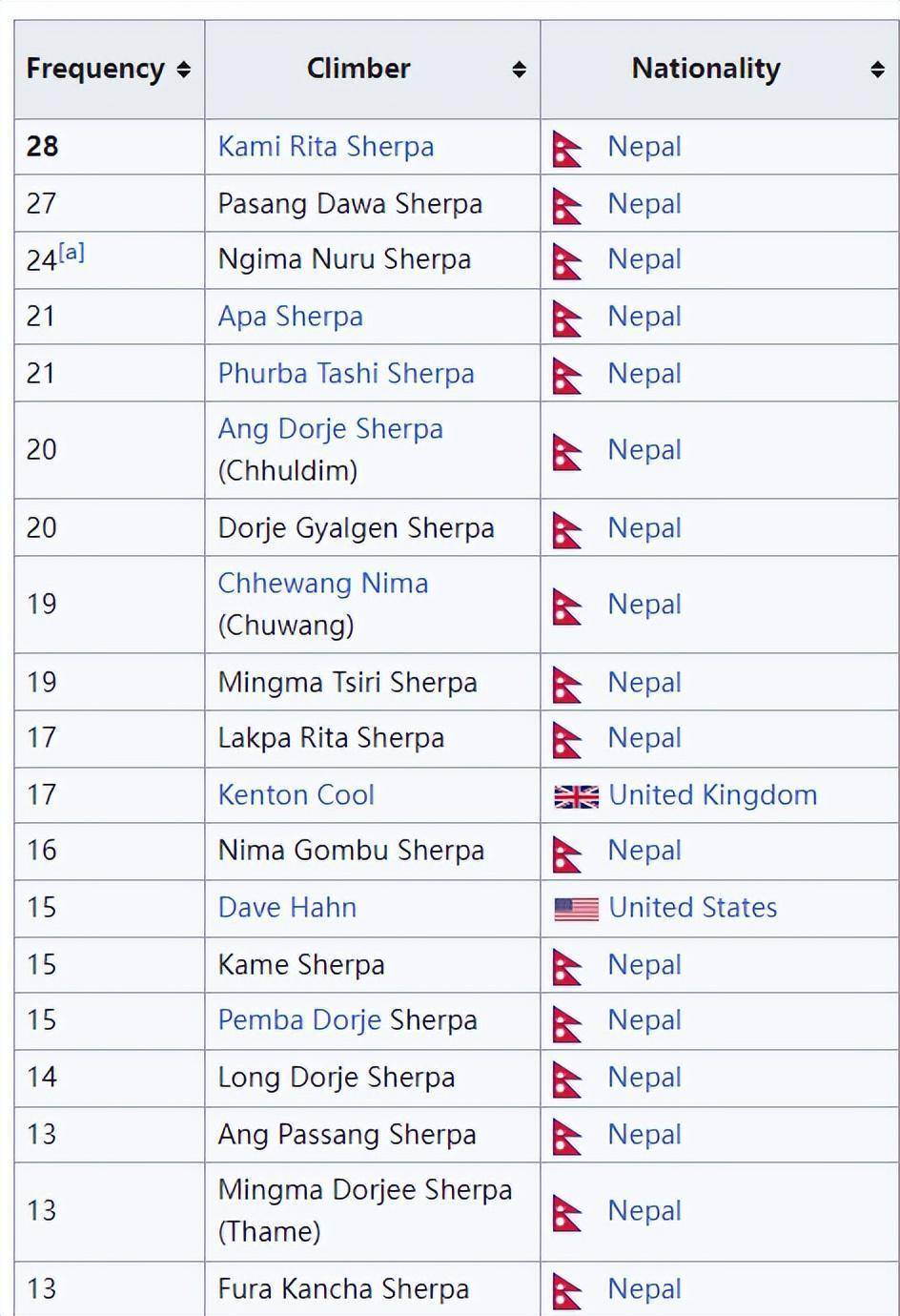Click the United Kingdom flag icon

pyautogui.click(x=576, y=796)
